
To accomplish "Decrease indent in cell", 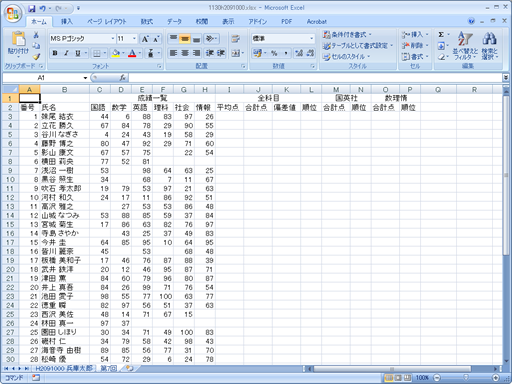I will (209, 53).
